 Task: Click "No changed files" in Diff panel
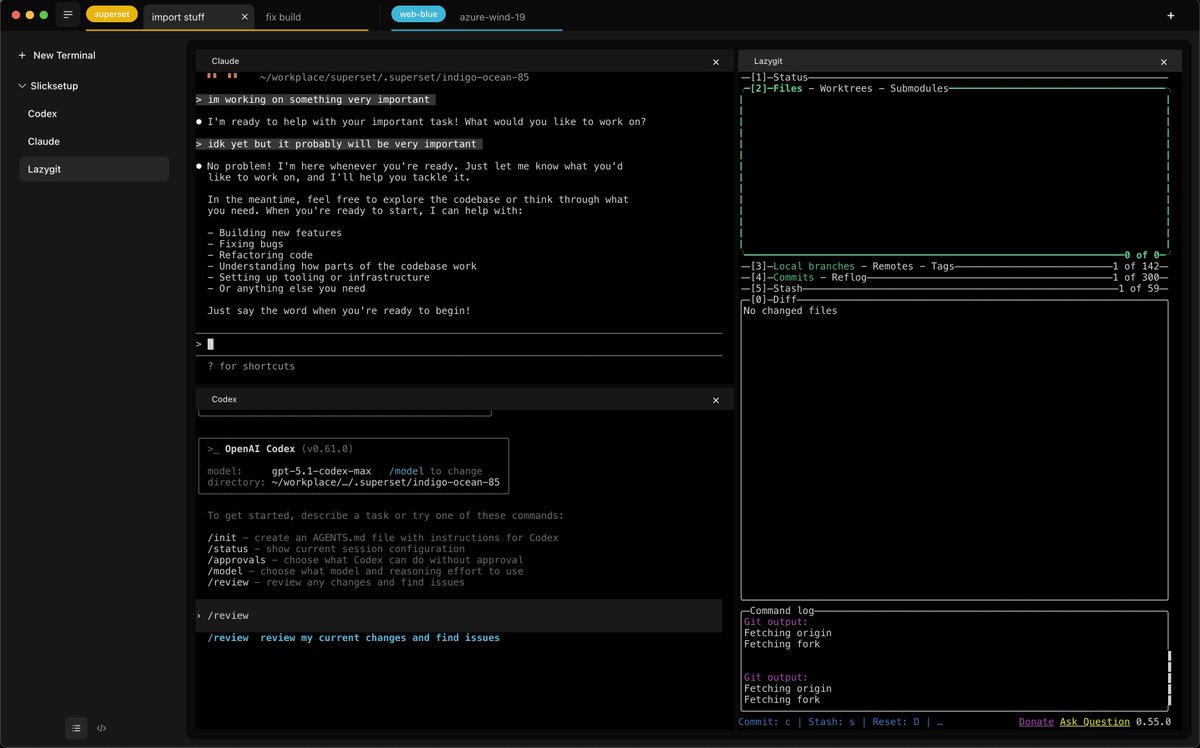point(791,311)
